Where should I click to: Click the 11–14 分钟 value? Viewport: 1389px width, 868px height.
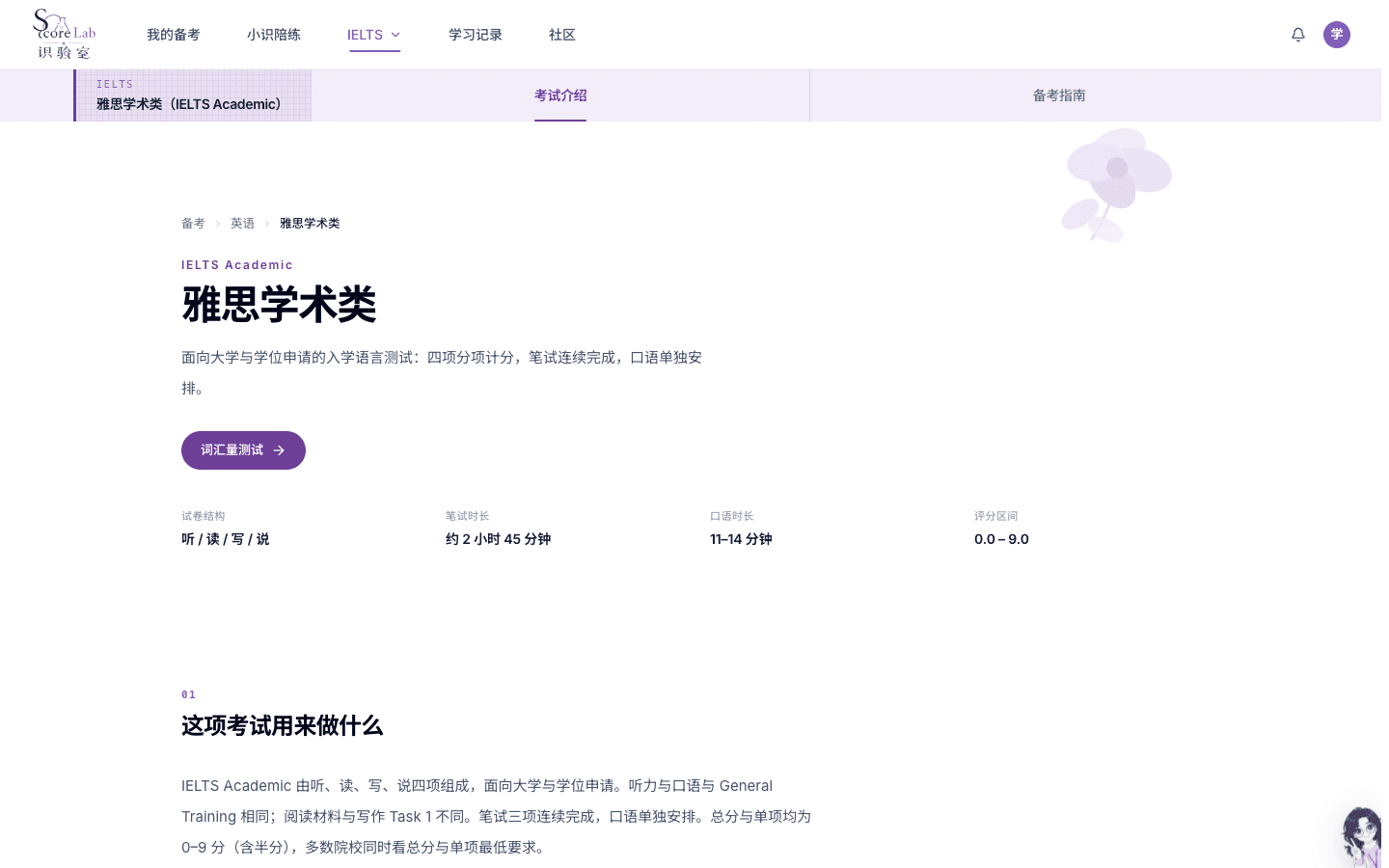point(741,539)
